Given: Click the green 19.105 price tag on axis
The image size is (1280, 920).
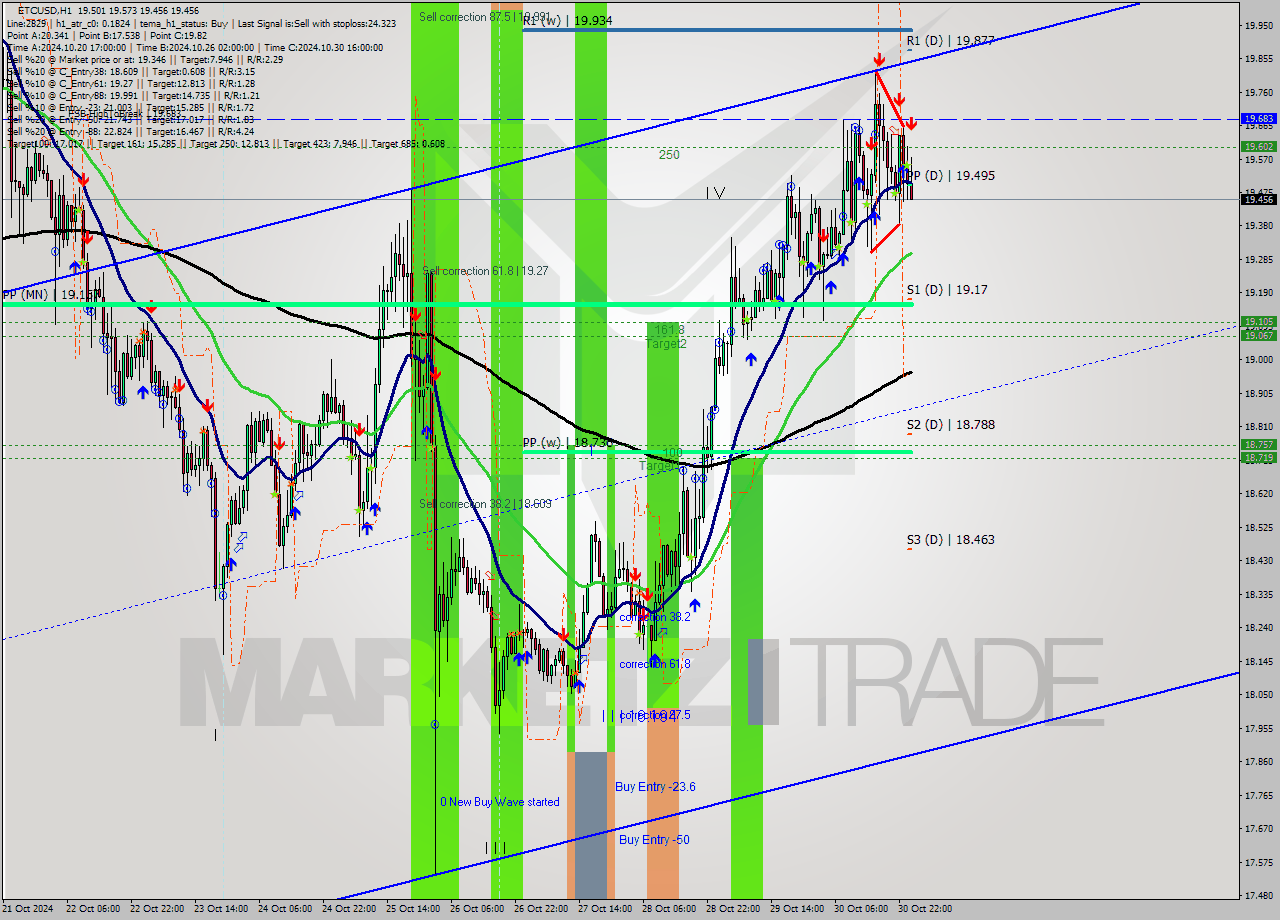Looking at the screenshot, I should [1259, 321].
